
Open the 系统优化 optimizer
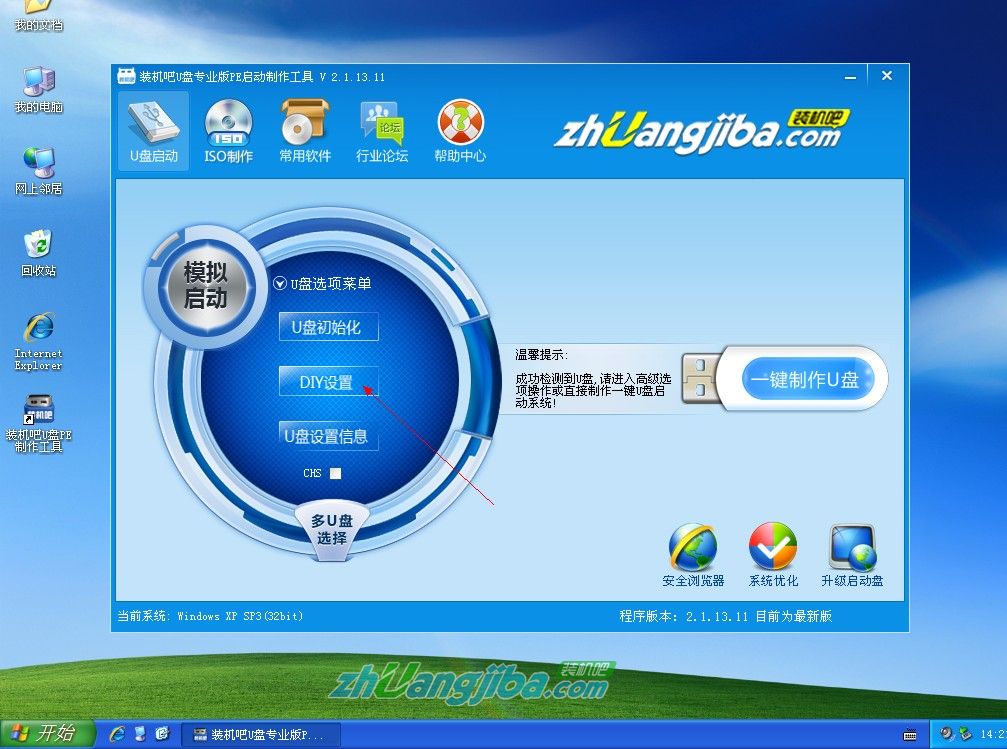pyautogui.click(x=771, y=550)
